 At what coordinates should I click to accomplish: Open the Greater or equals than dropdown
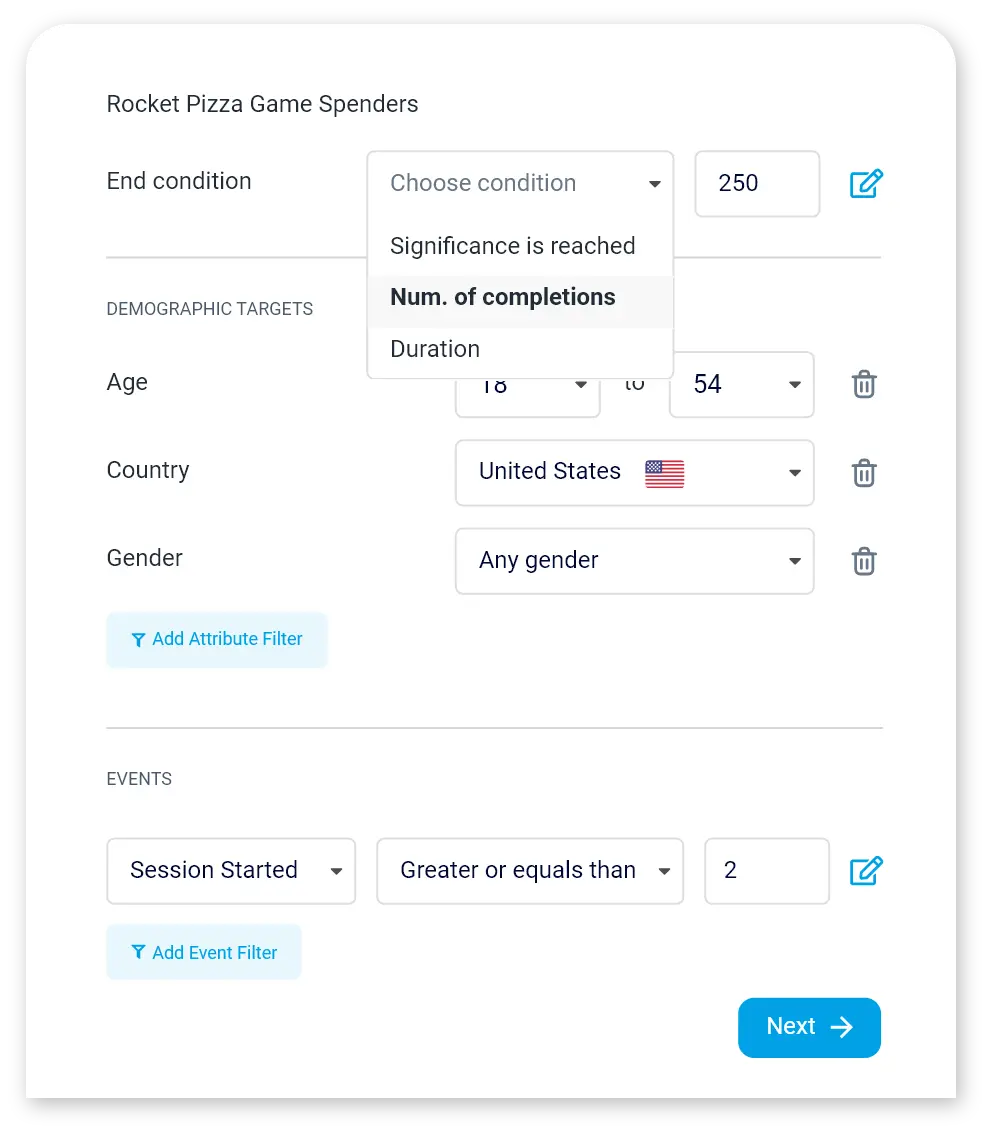pos(530,871)
